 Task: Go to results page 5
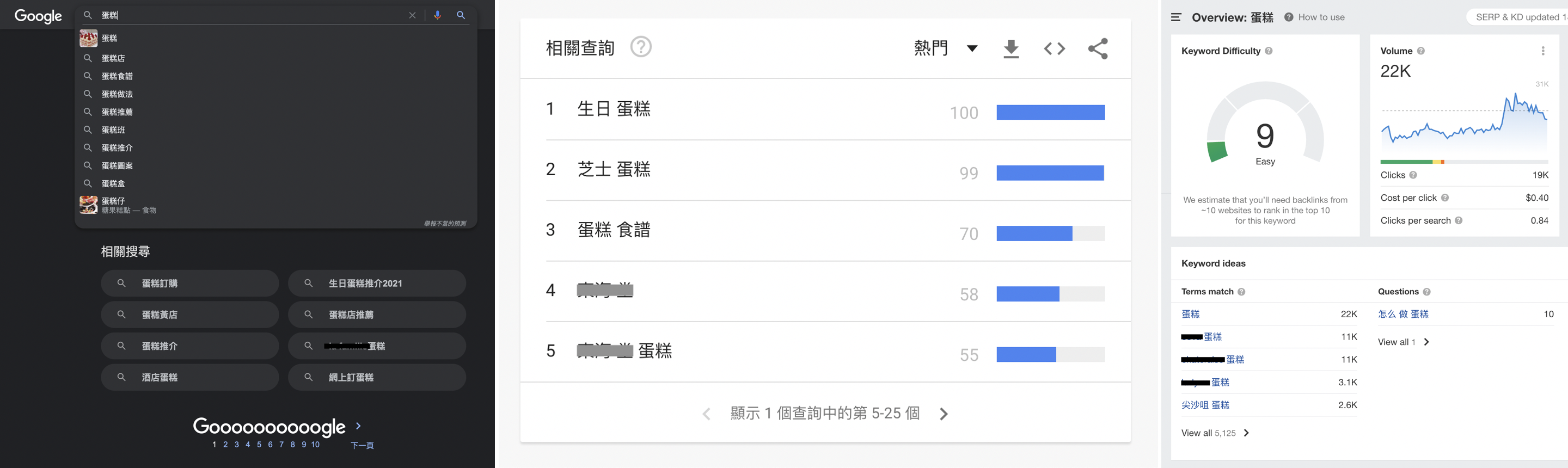(x=259, y=445)
